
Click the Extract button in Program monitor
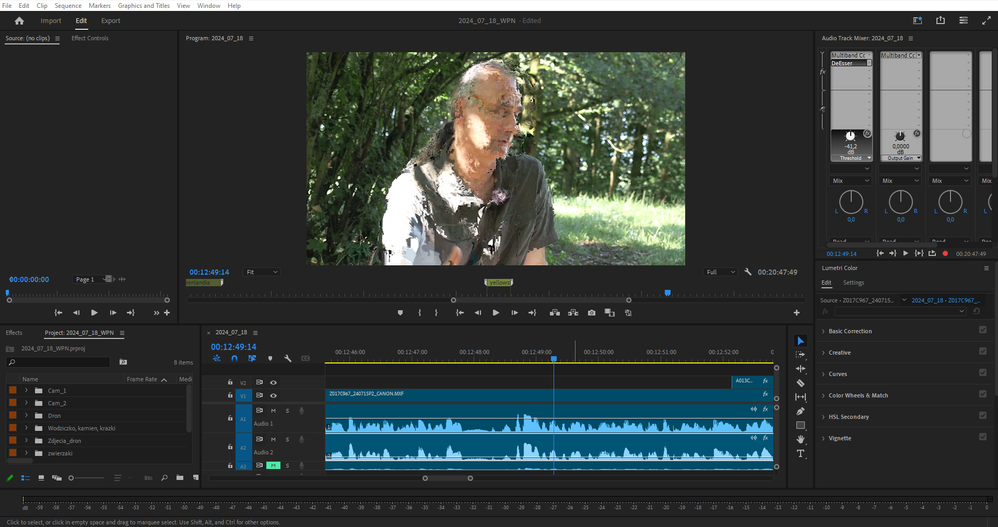pyautogui.click(x=573, y=313)
